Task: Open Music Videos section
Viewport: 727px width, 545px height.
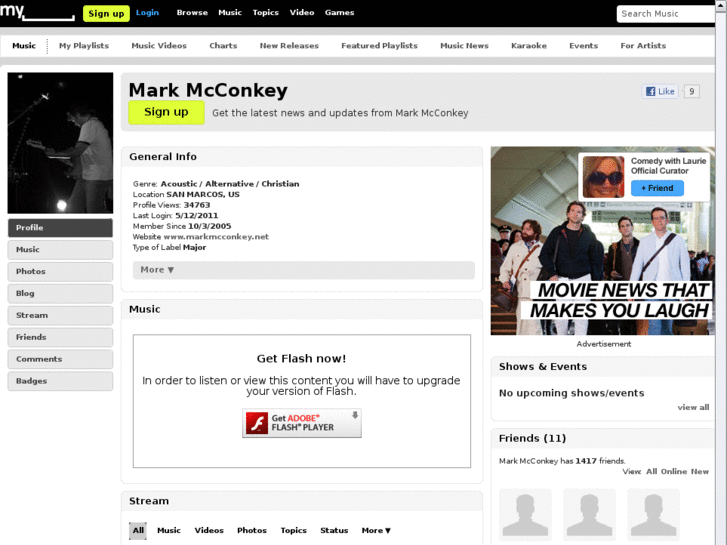Action: 159,45
